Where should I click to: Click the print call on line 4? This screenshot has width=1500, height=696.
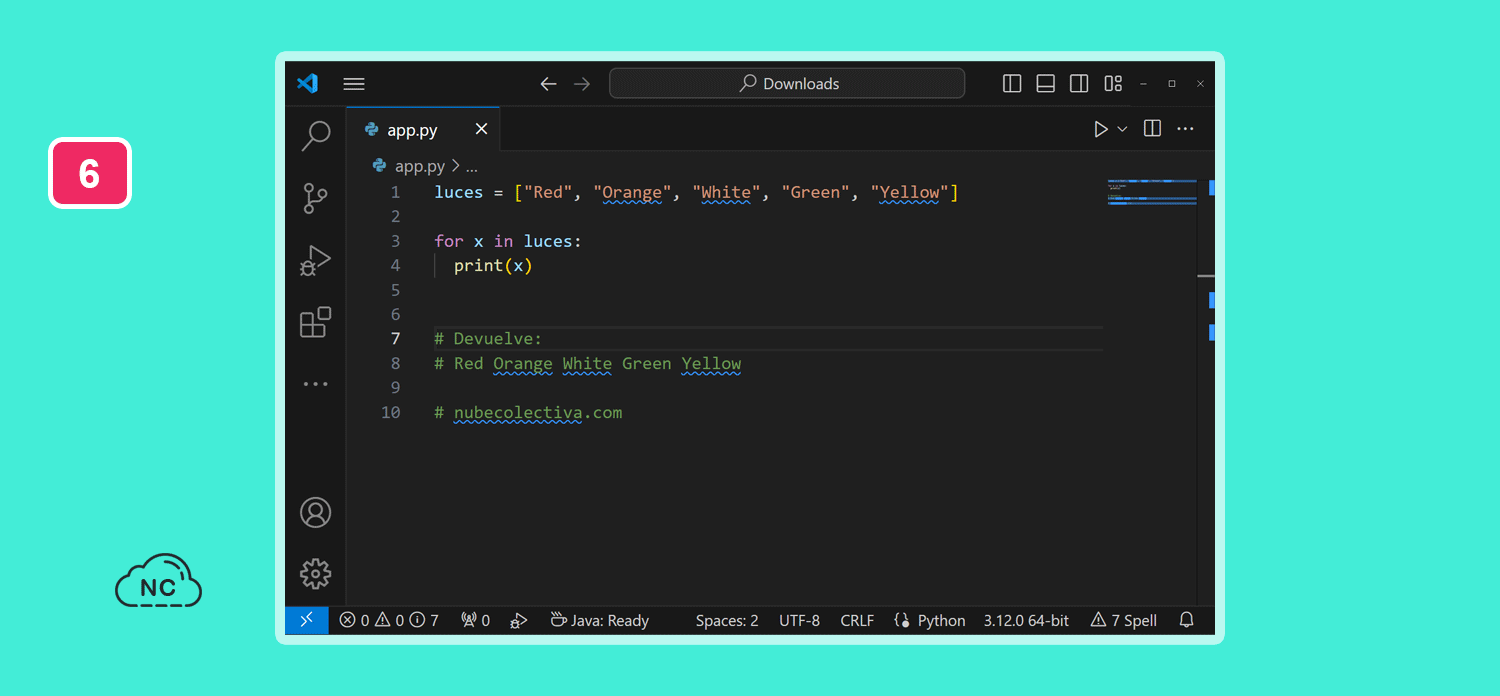(493, 265)
